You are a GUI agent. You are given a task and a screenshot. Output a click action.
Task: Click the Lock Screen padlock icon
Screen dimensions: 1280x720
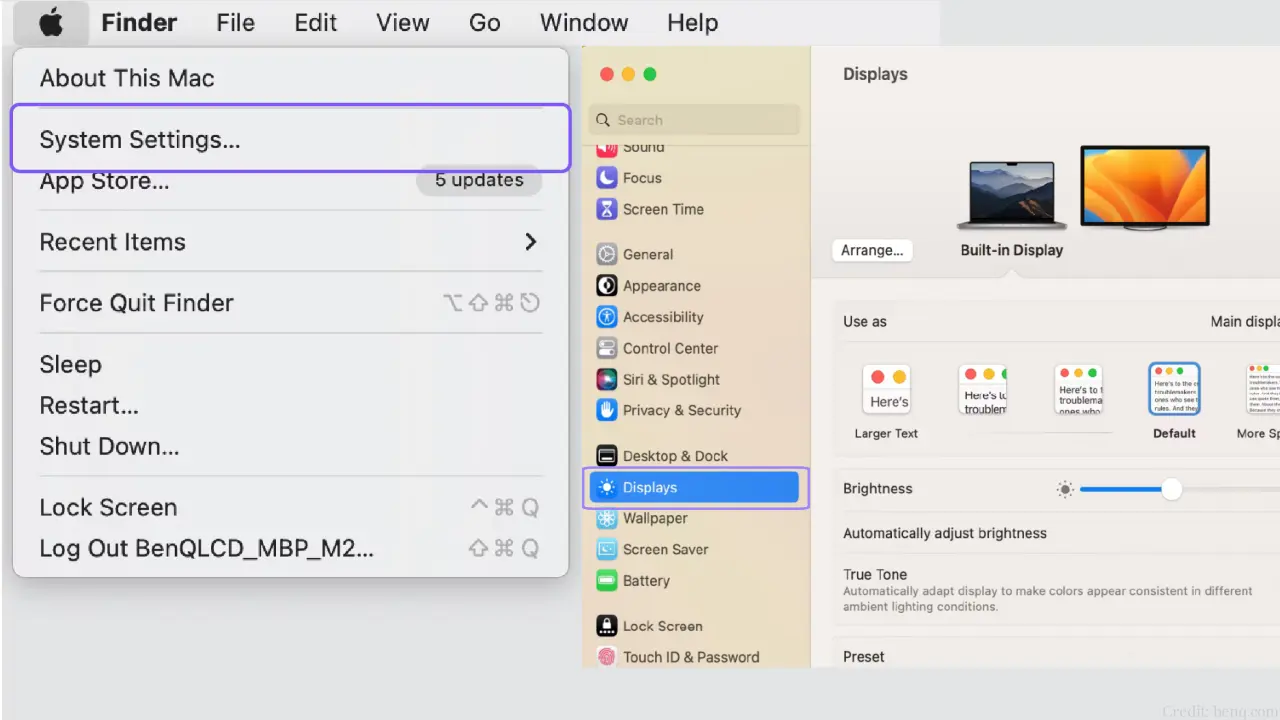click(x=606, y=626)
